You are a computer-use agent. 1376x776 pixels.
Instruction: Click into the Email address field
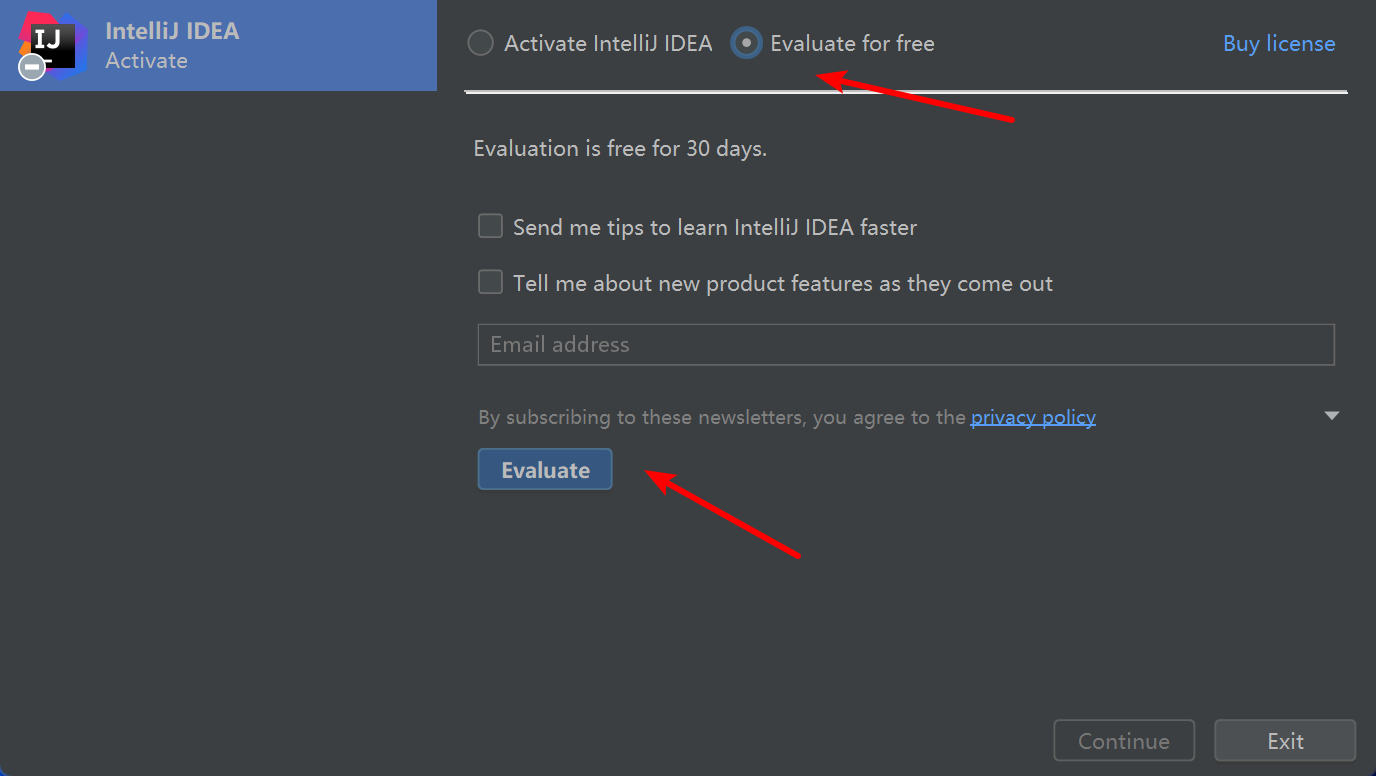tap(905, 345)
